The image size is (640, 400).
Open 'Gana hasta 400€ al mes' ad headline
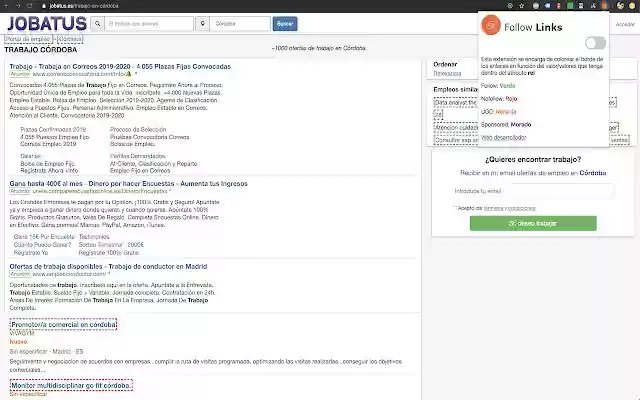tap(128, 184)
